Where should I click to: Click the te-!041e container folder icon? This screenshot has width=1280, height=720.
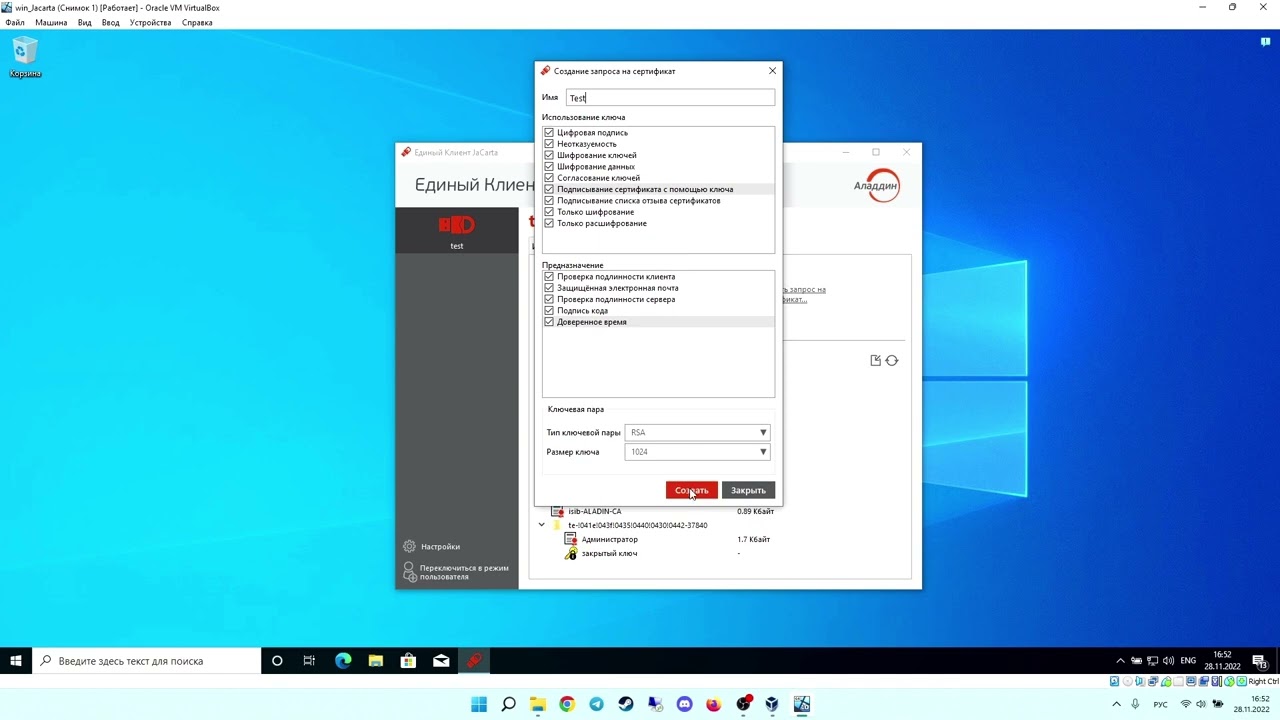(558, 525)
